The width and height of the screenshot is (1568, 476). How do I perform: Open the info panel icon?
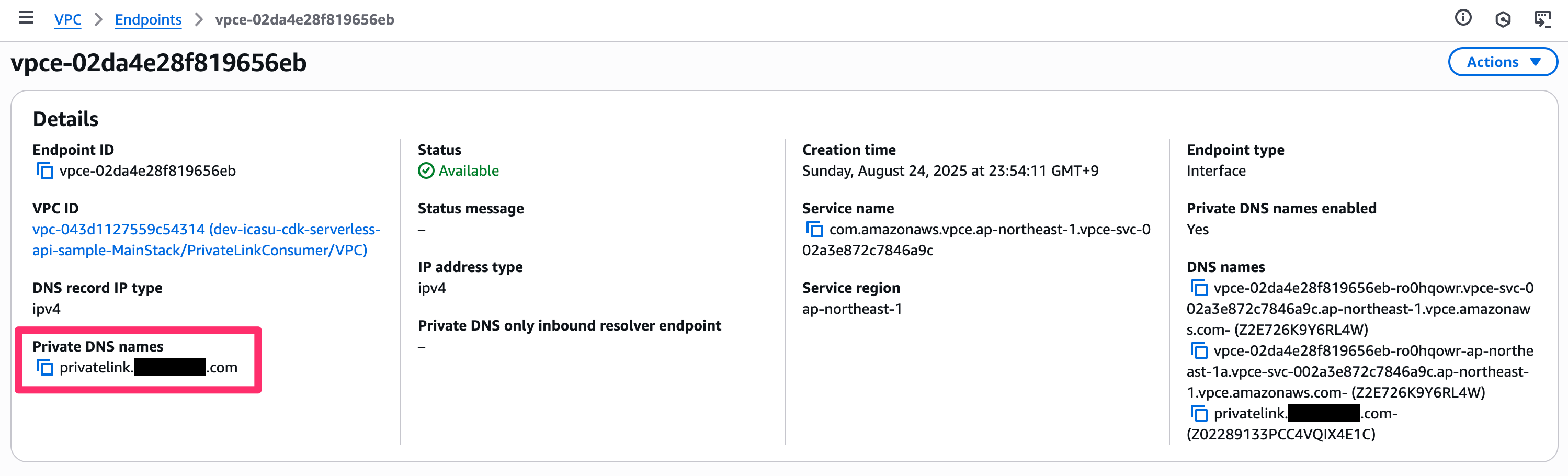1463,18
